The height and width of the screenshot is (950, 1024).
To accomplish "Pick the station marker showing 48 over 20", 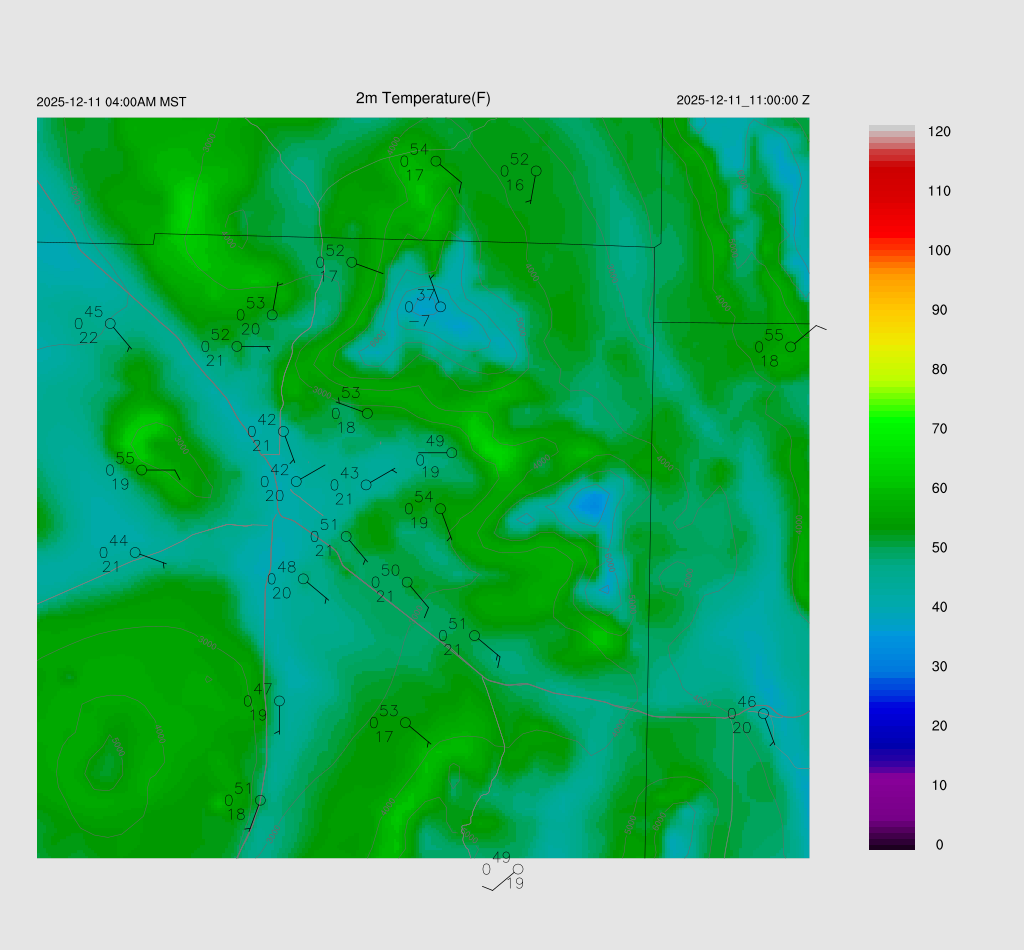I will tap(303, 579).
